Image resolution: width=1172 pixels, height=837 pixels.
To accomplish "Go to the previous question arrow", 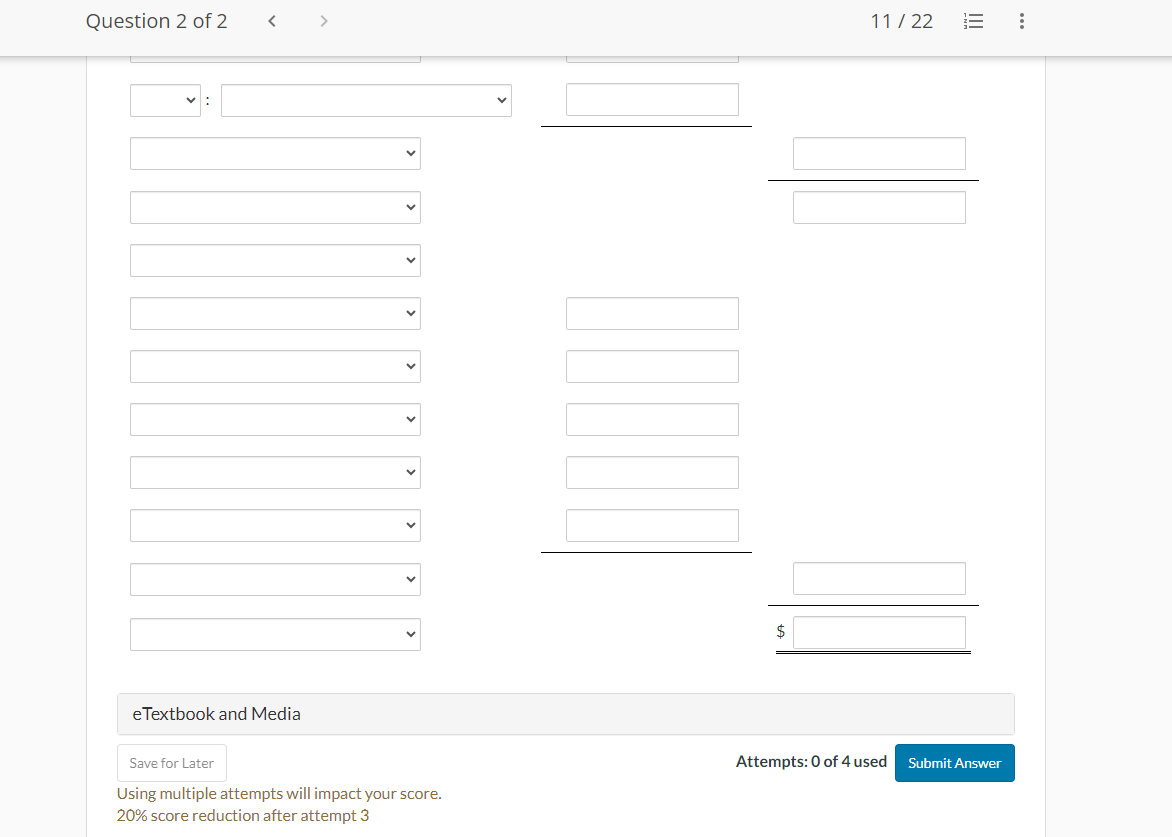I will 272,21.
